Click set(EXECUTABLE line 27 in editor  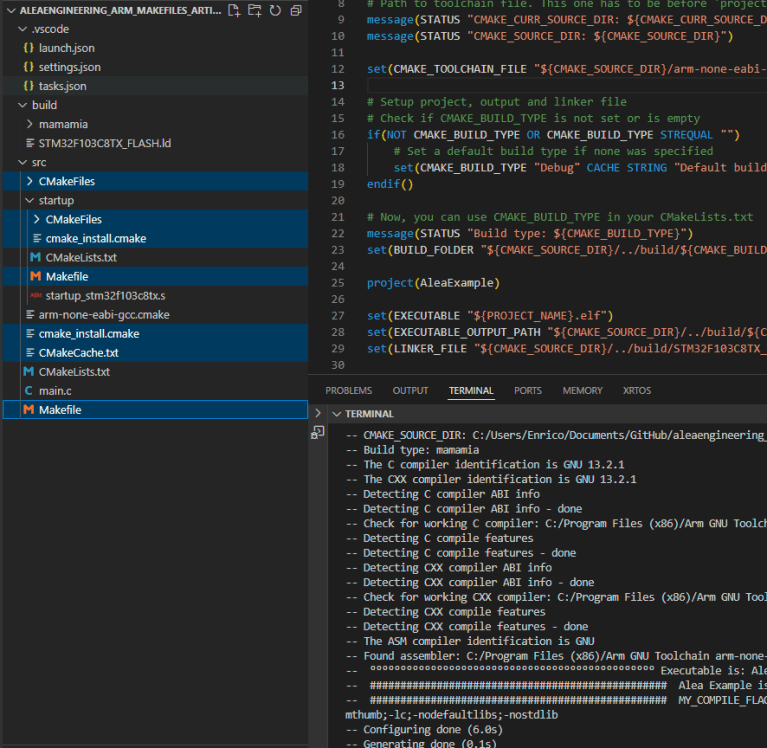tap(490, 316)
